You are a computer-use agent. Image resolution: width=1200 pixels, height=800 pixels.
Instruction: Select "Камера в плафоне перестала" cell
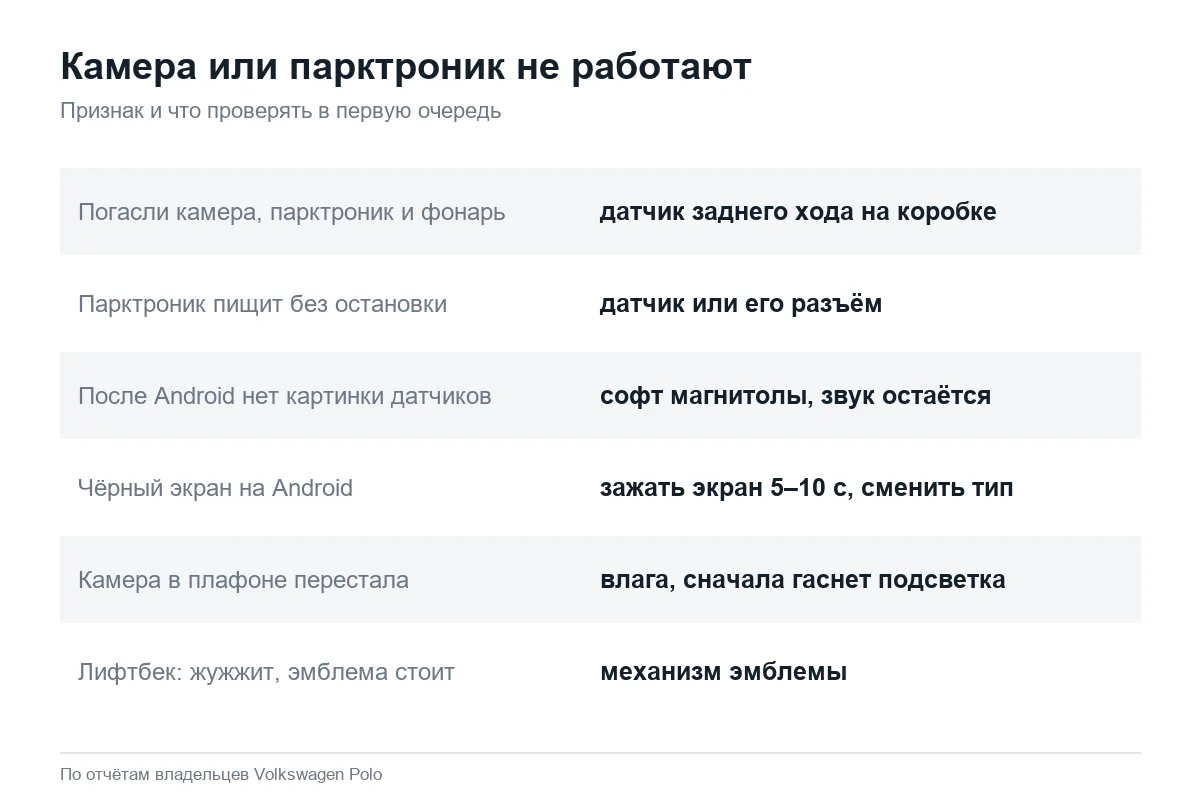point(243,580)
